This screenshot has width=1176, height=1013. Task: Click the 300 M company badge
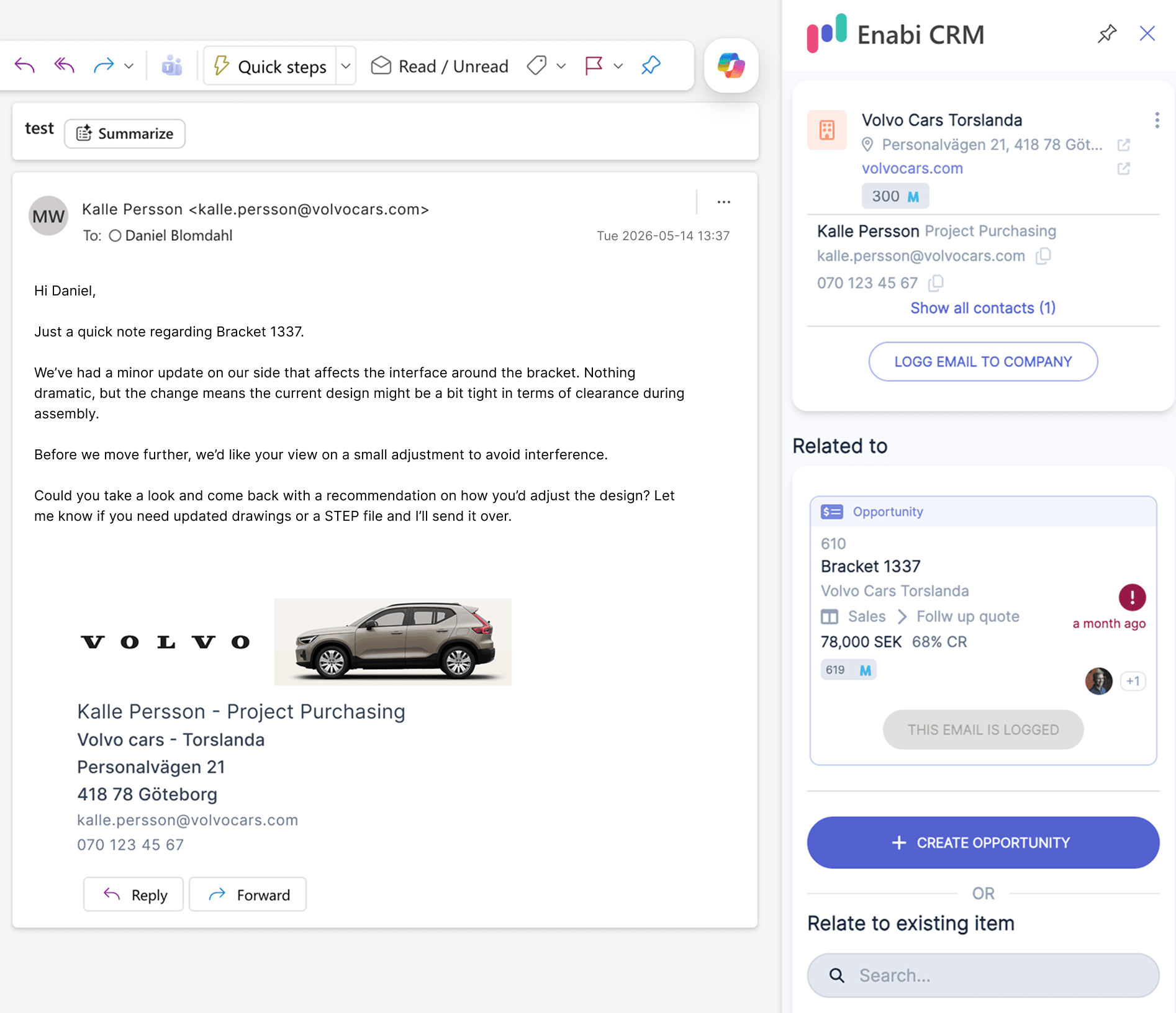point(895,196)
